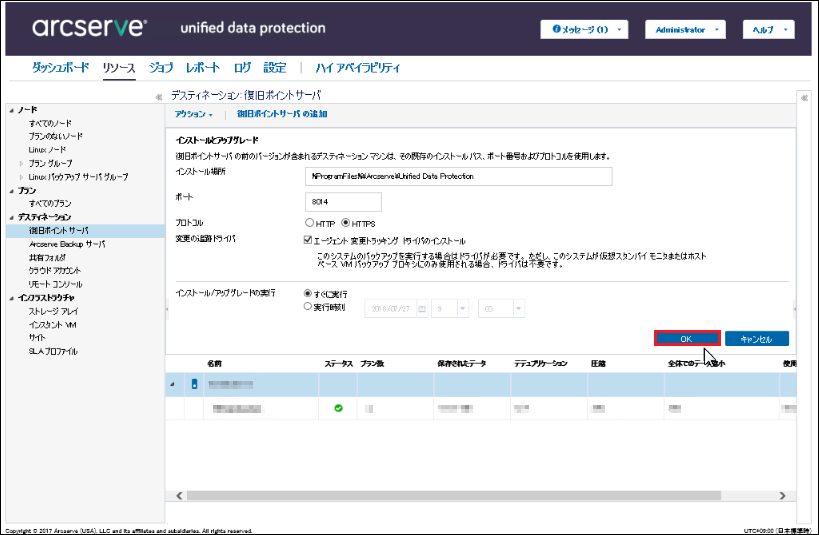Image resolution: width=819 pixels, height=535 pixels.
Task: Collapse the right side panel chevron
Action: (x=804, y=98)
